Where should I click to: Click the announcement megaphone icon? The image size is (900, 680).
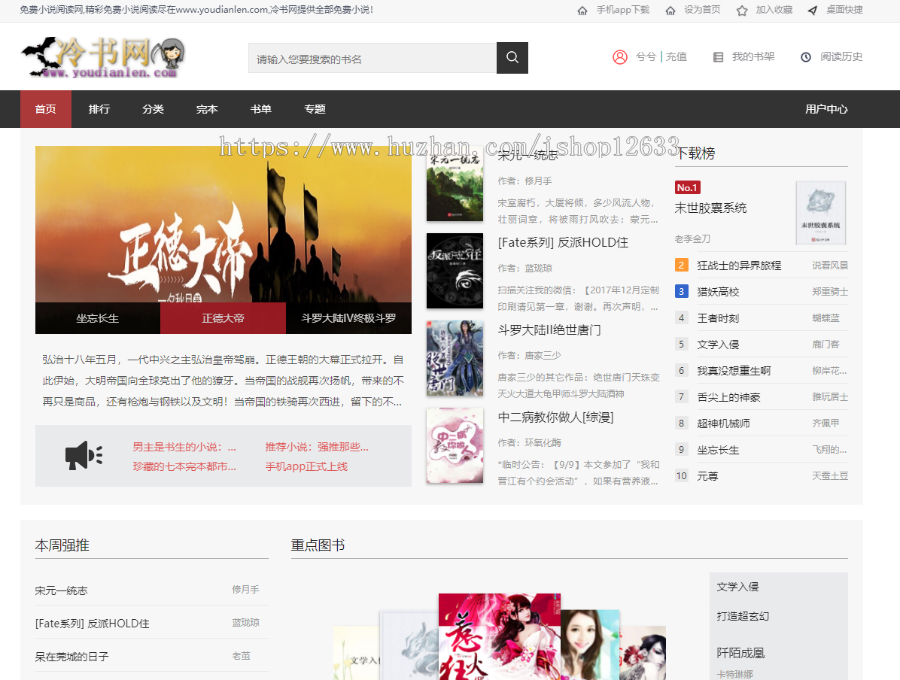[83, 455]
